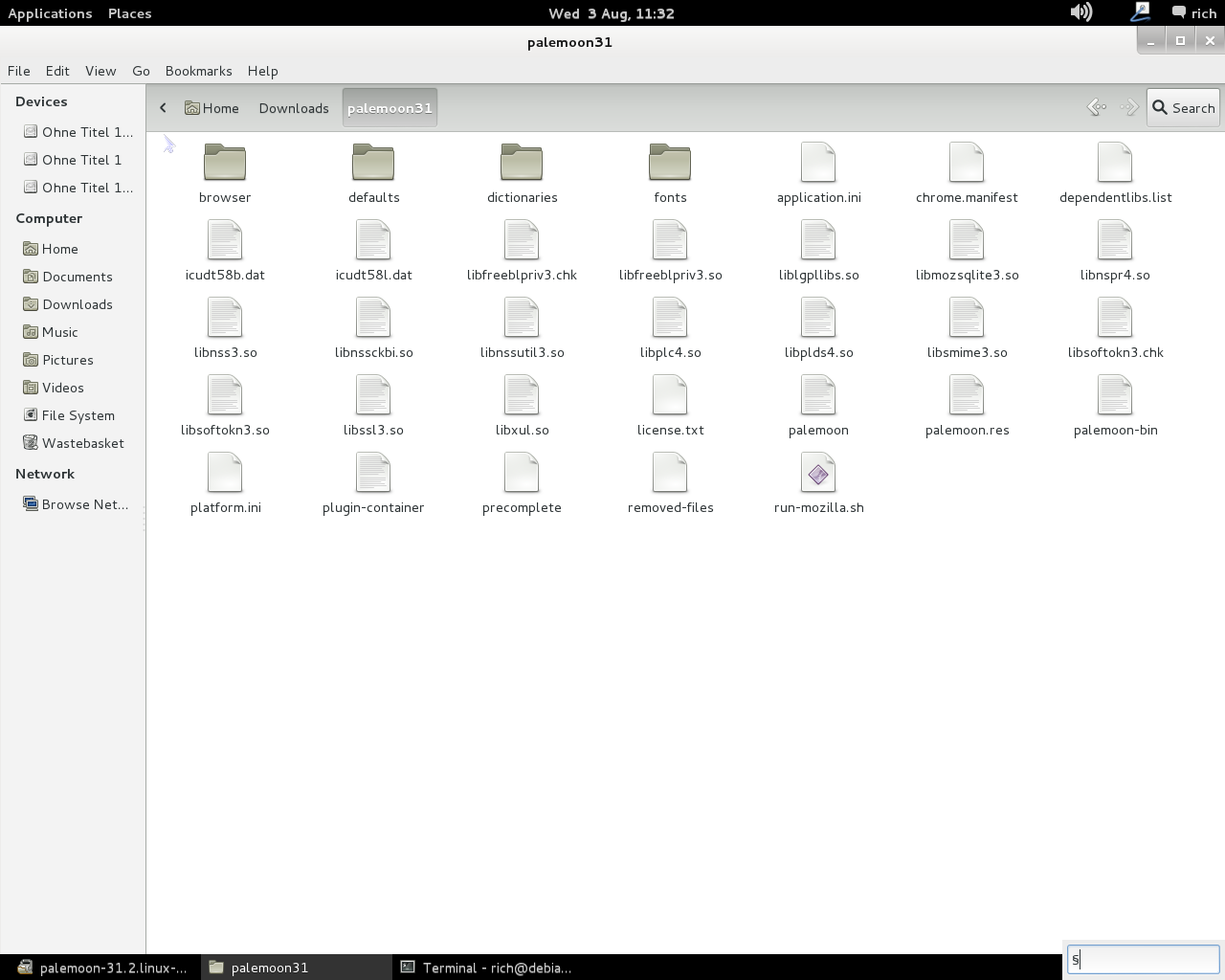Select the libsoftokn3.so file
The height and width of the screenshot is (980, 1225).
(225, 406)
